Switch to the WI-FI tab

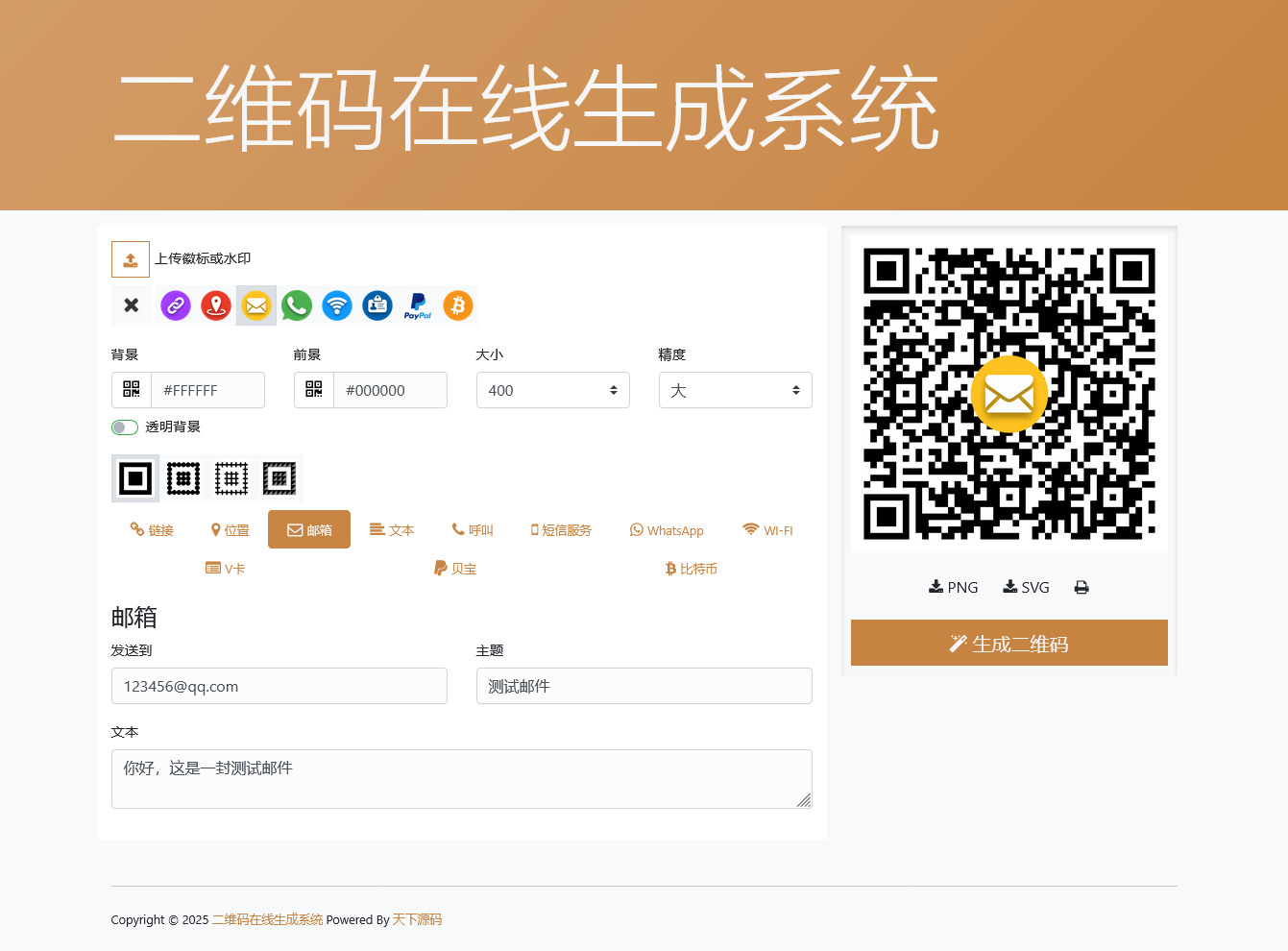(x=767, y=530)
